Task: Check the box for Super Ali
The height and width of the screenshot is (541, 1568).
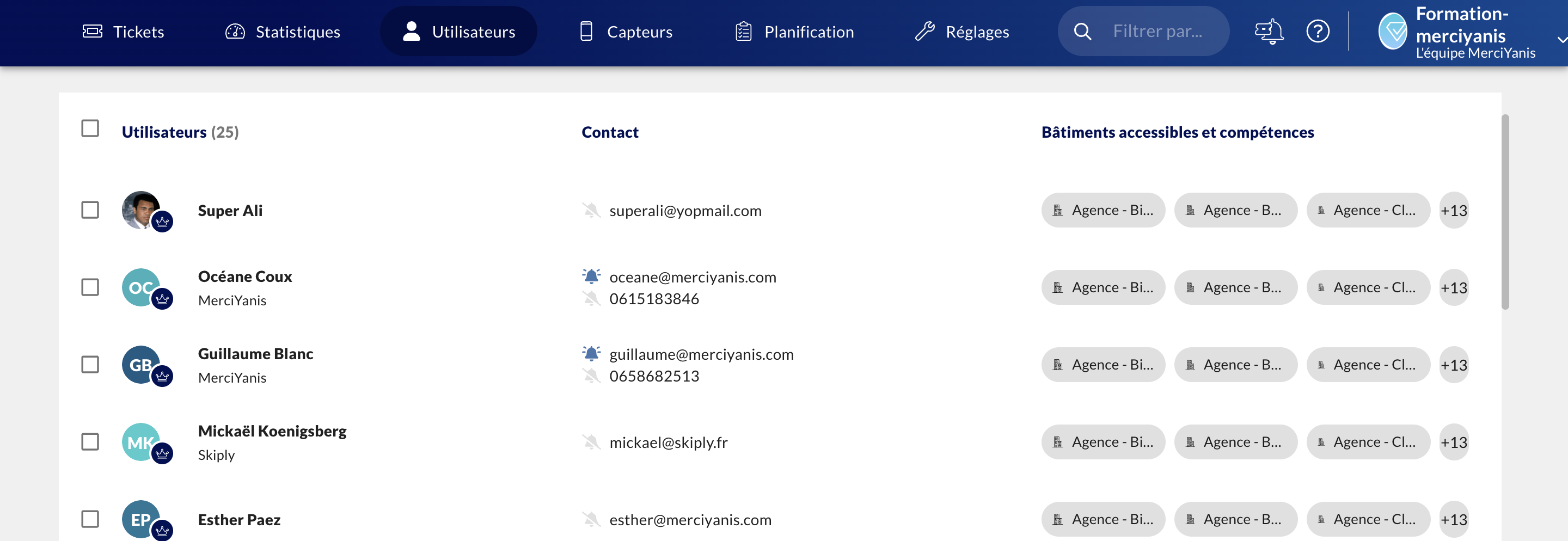Action: click(90, 210)
